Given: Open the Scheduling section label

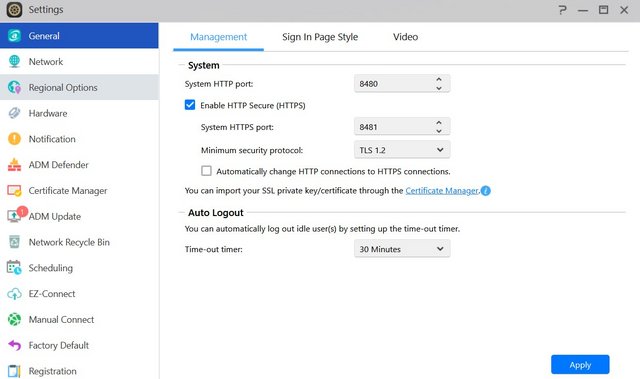Looking at the screenshot, I should point(51,268).
